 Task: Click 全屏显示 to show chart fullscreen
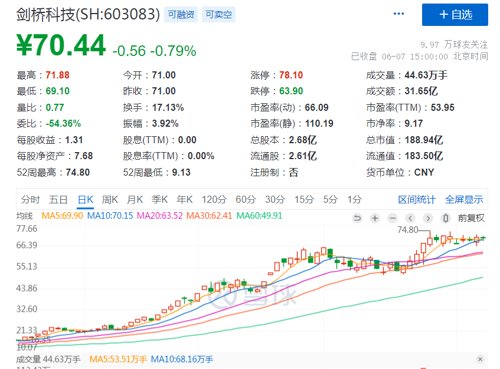[x=464, y=200]
